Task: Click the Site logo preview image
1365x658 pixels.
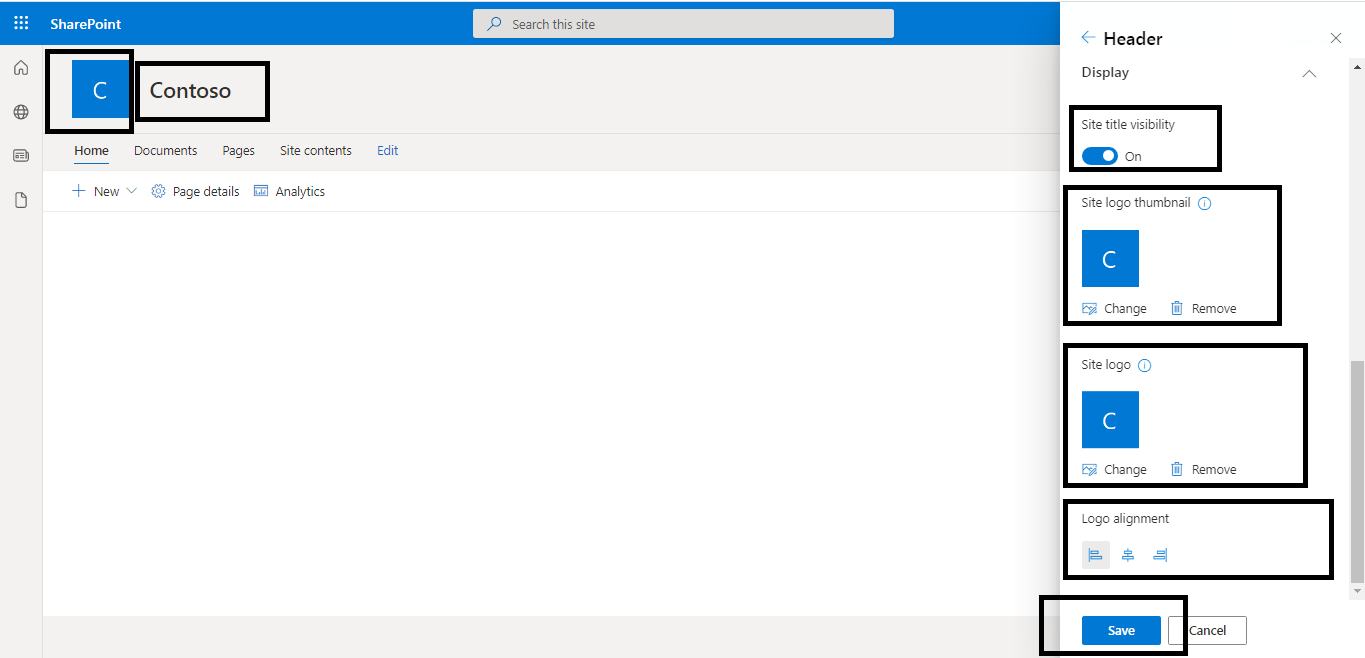Action: pyautogui.click(x=1110, y=419)
